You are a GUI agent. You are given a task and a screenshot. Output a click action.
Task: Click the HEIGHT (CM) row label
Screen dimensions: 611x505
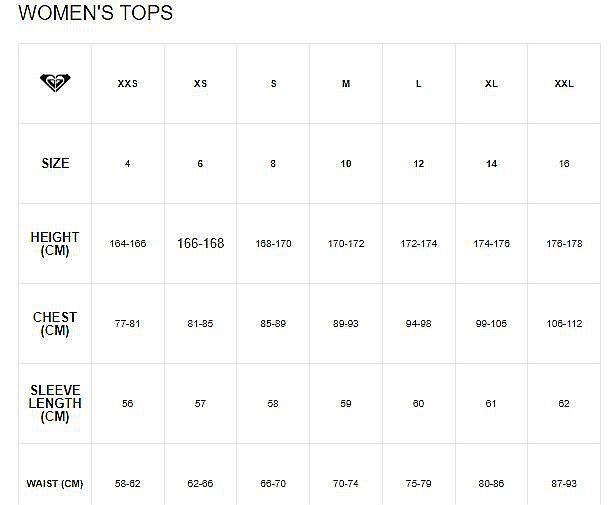pyautogui.click(x=55, y=244)
